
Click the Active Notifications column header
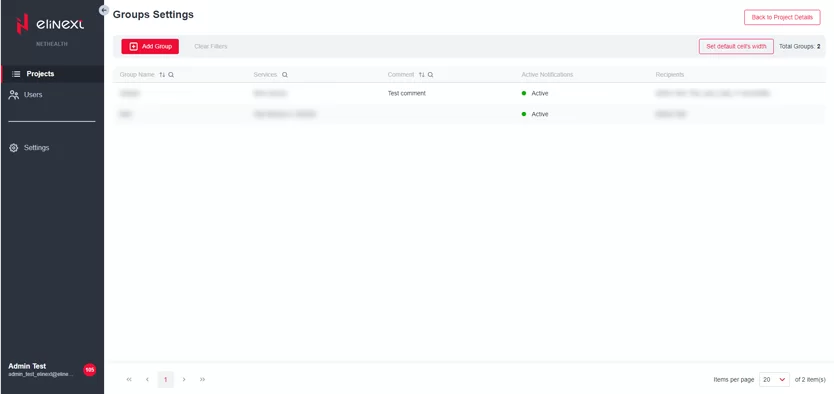pyautogui.click(x=547, y=74)
